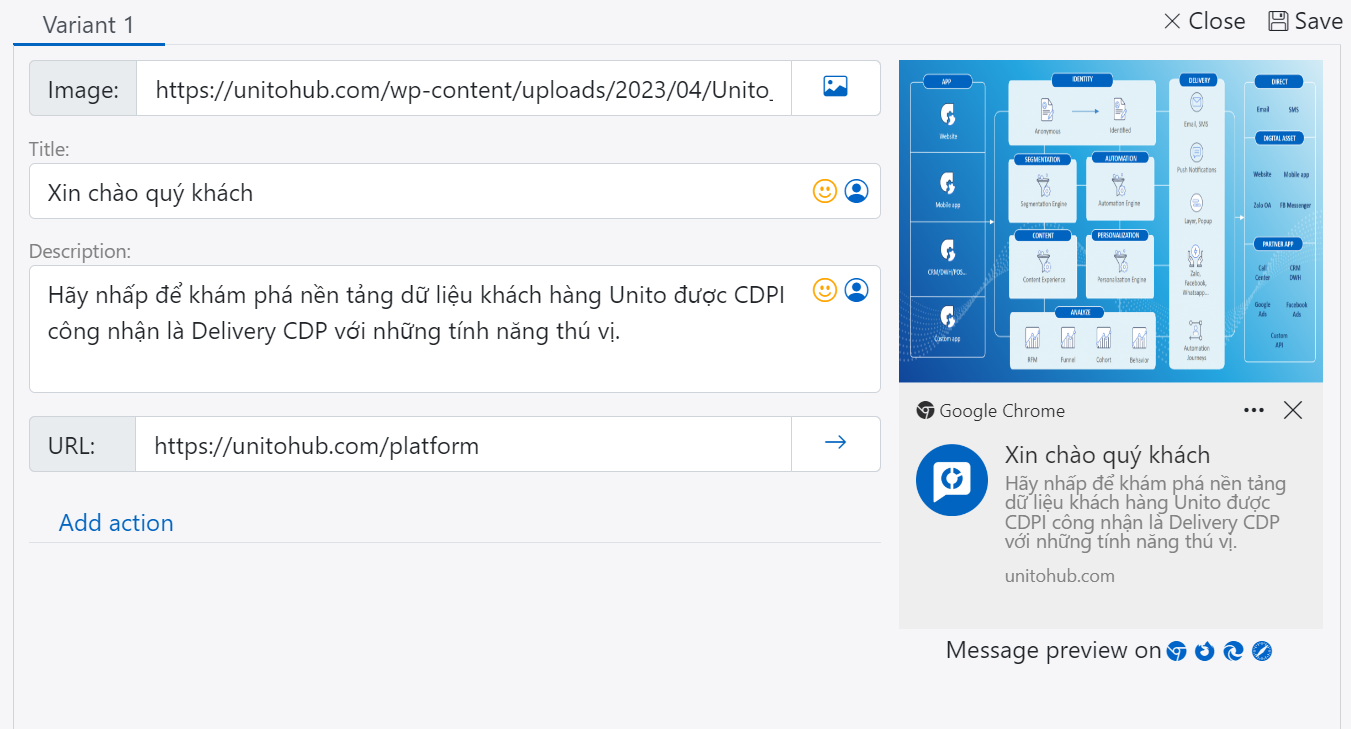Viewport: 1351px width, 729px height.
Task: Open notification preview three-dot options menu
Action: click(1253, 410)
